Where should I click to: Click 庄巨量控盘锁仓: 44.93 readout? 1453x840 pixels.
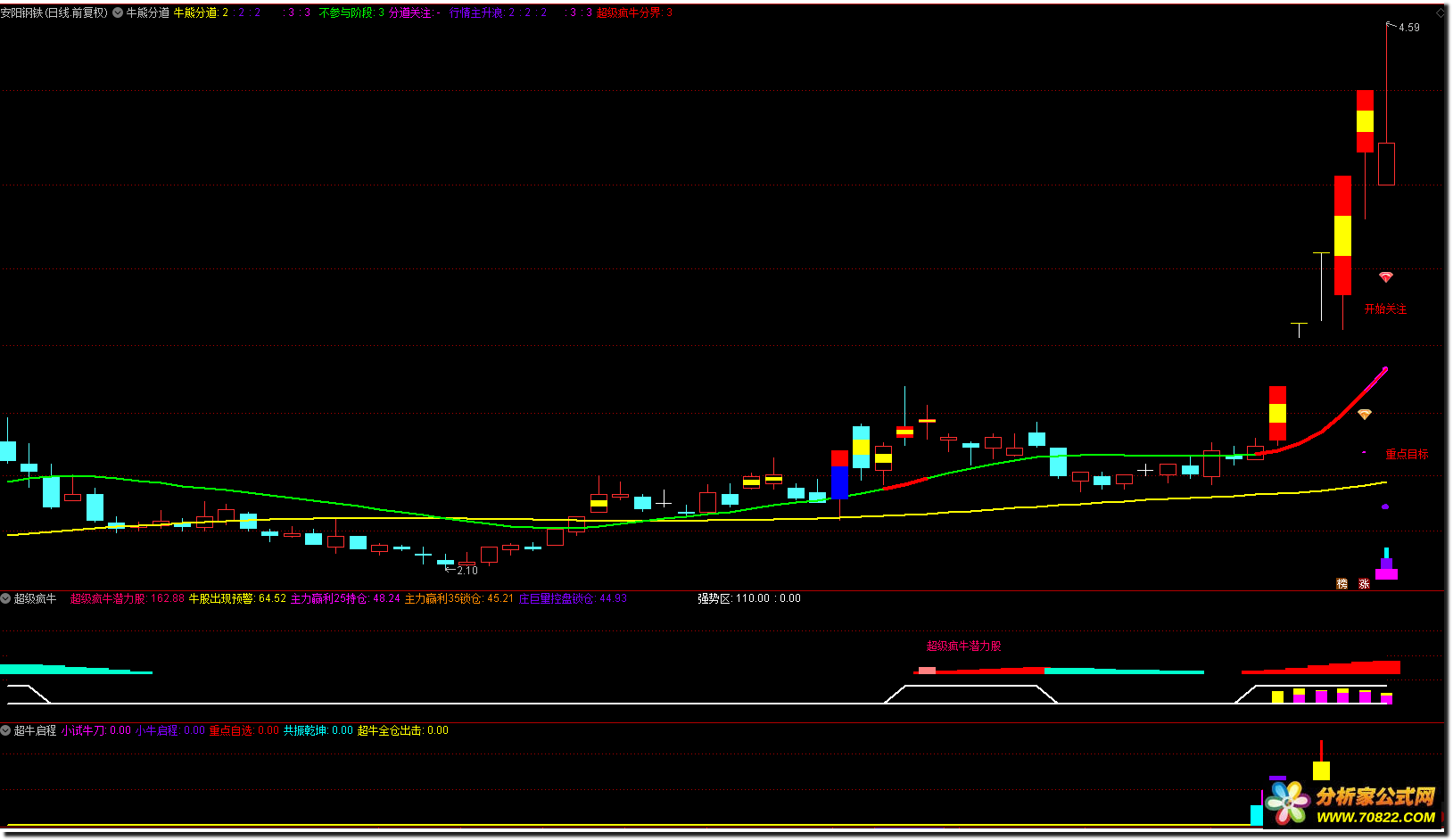click(x=573, y=598)
